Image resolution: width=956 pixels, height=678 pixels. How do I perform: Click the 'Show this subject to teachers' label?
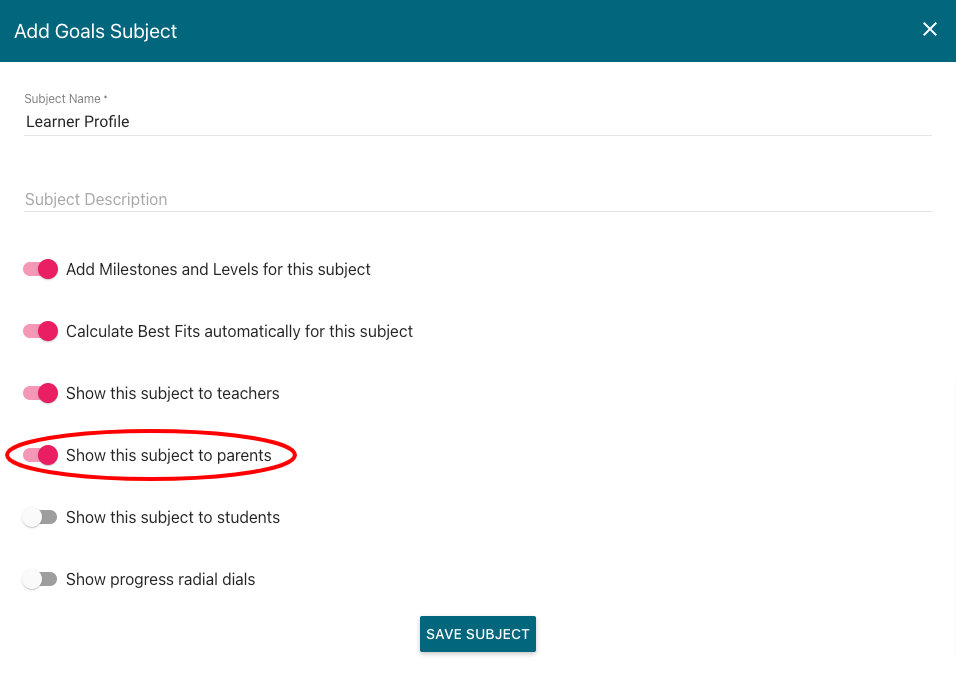[x=173, y=393]
